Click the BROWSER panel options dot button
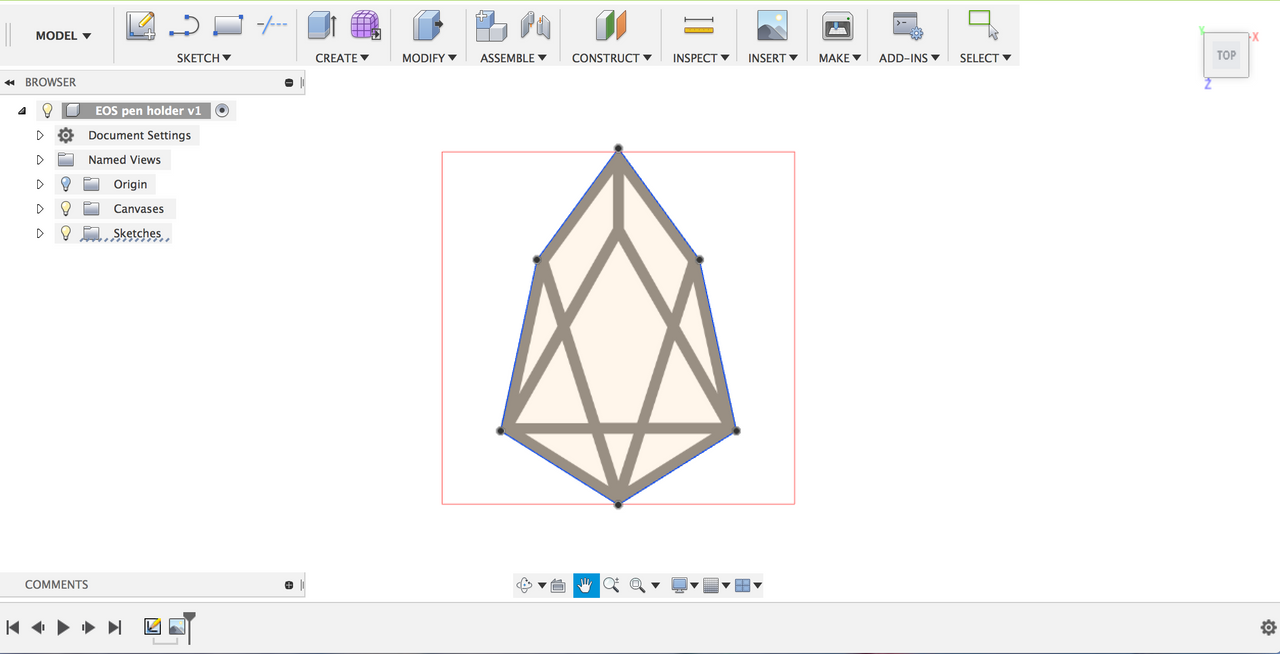Image resolution: width=1280 pixels, height=654 pixels. 289,83
